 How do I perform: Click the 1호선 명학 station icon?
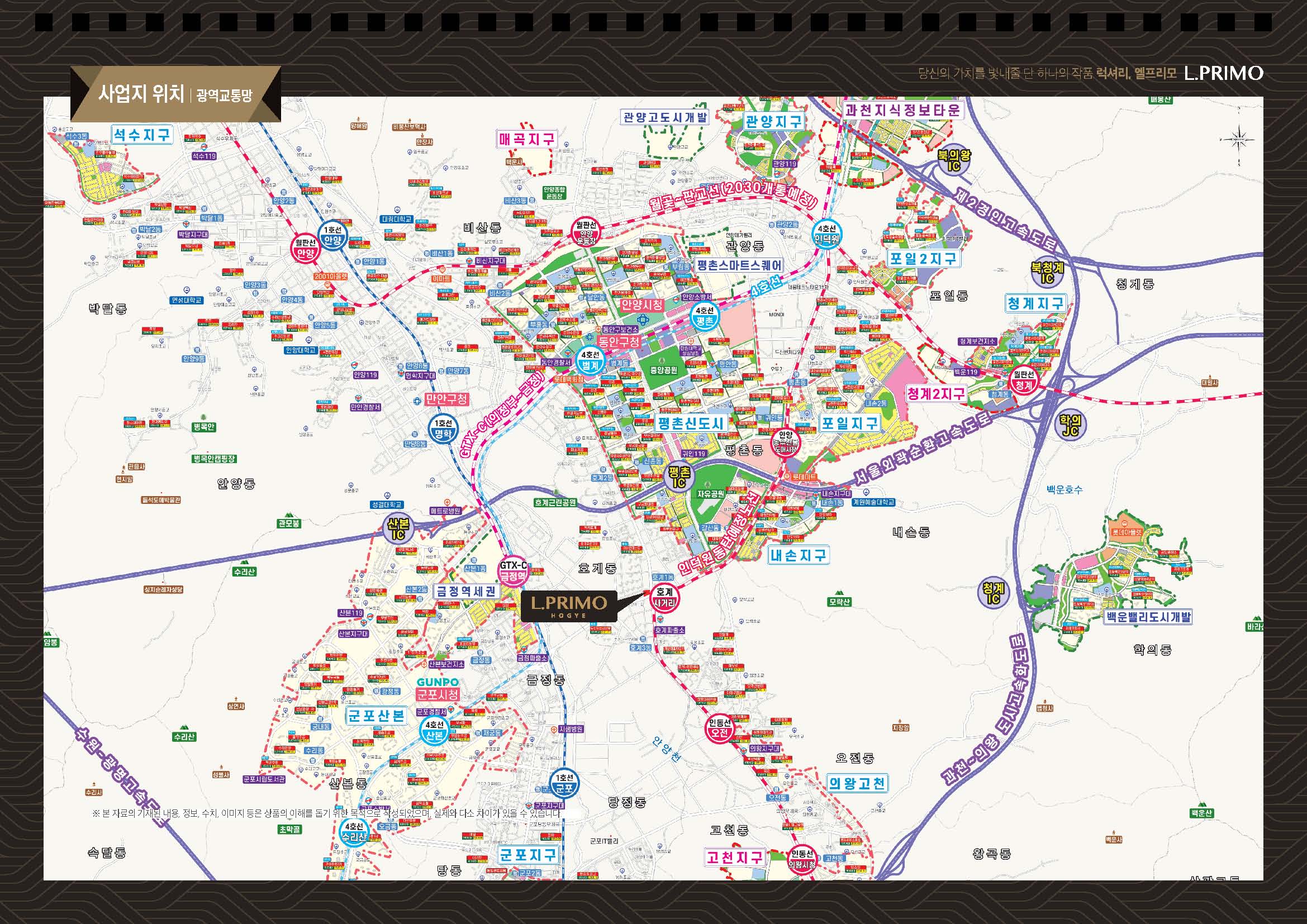[443, 429]
